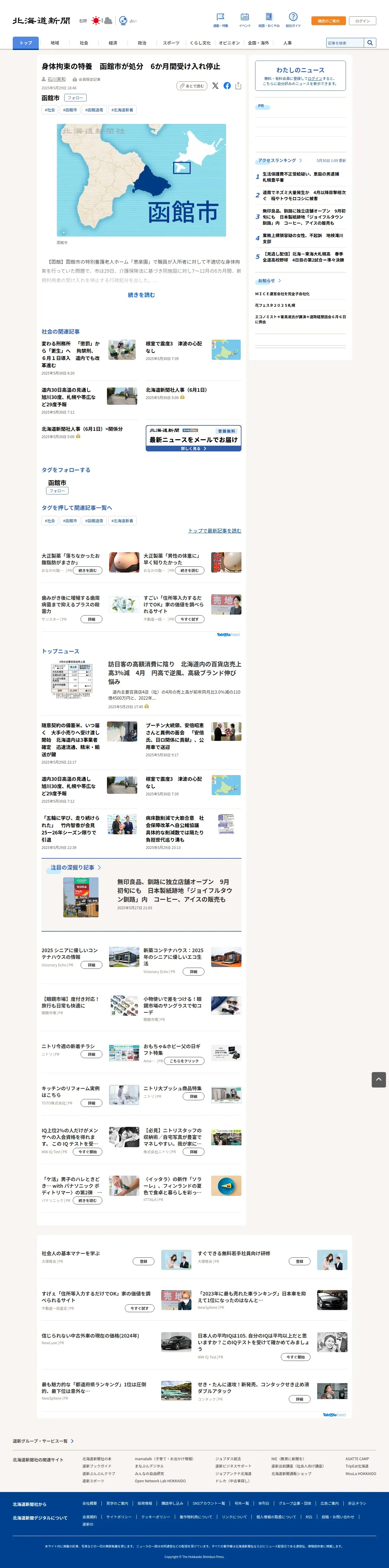Open ranking item 4 about 業務上横領容疑の女性
Image resolution: width=389 pixels, height=1568 pixels.
(303, 238)
